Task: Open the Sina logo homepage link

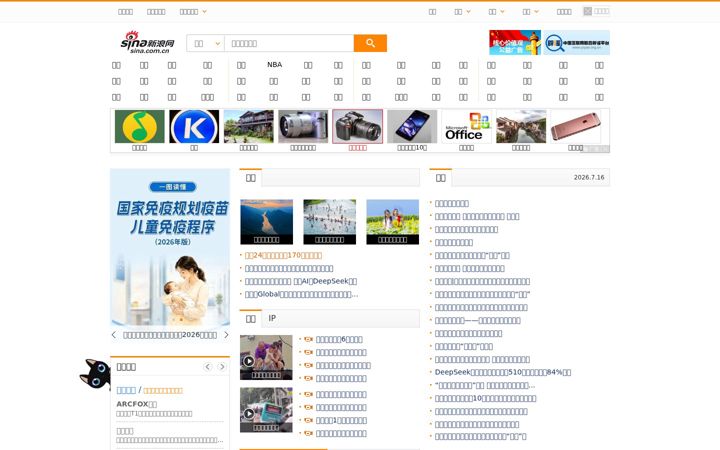Action: 148,43
